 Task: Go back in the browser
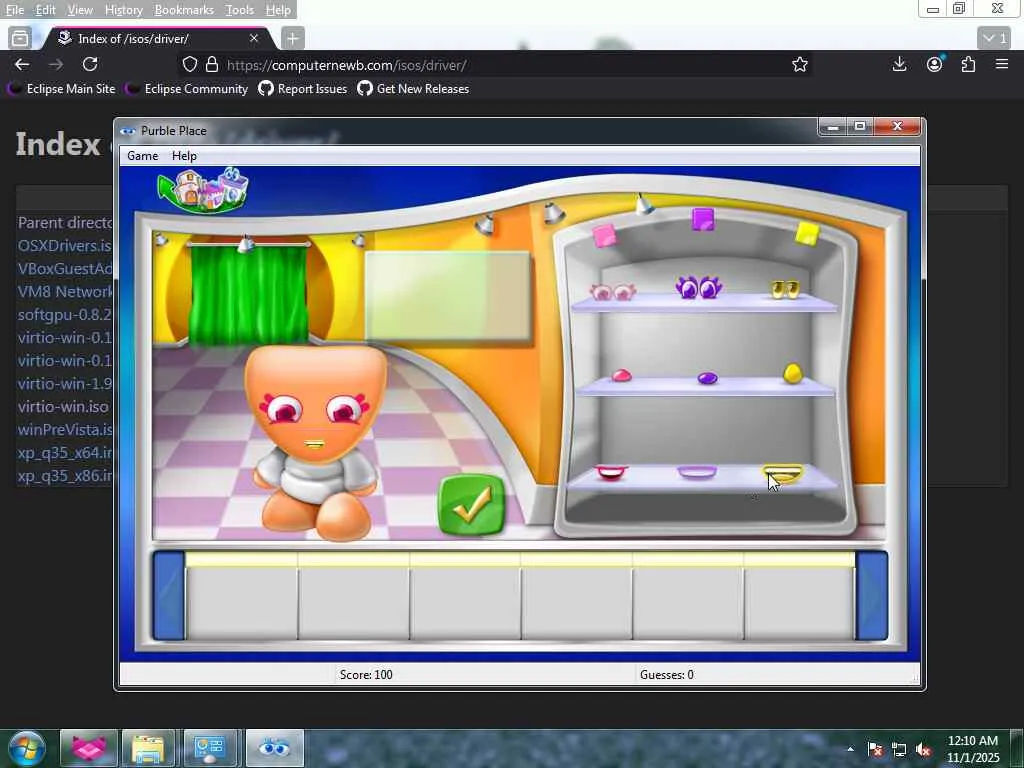click(22, 64)
